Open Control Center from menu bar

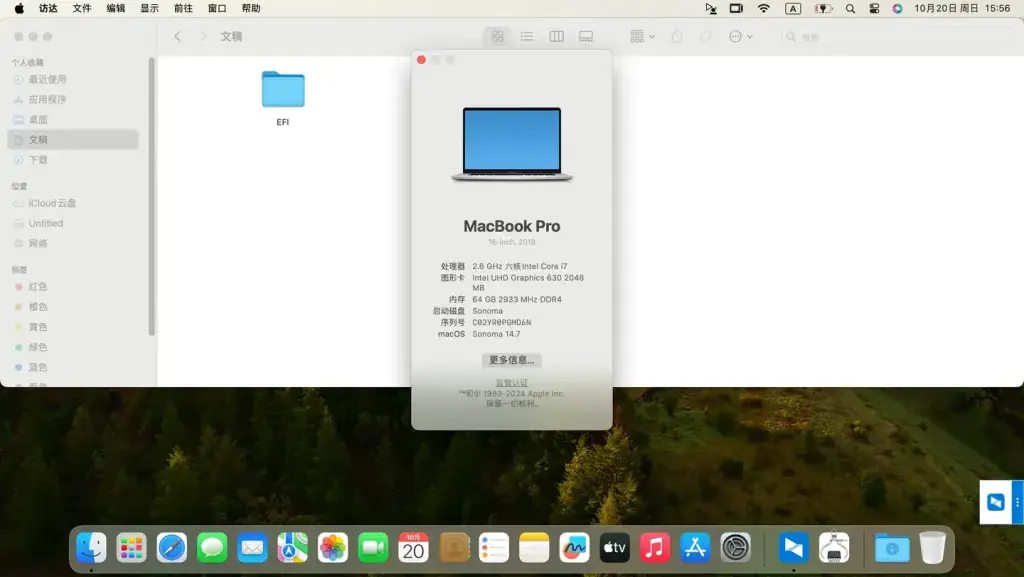pyautogui.click(x=874, y=8)
